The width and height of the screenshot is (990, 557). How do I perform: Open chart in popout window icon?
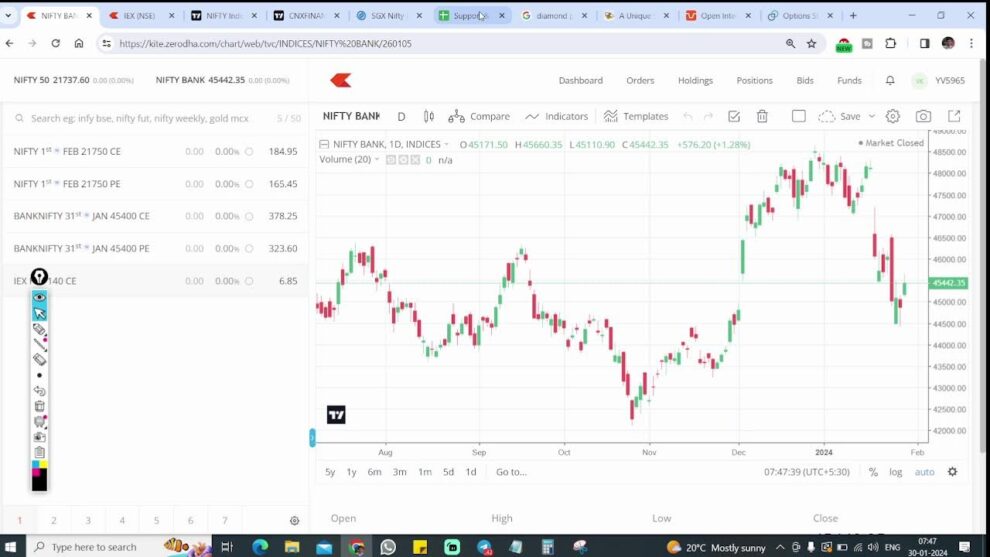coord(953,116)
